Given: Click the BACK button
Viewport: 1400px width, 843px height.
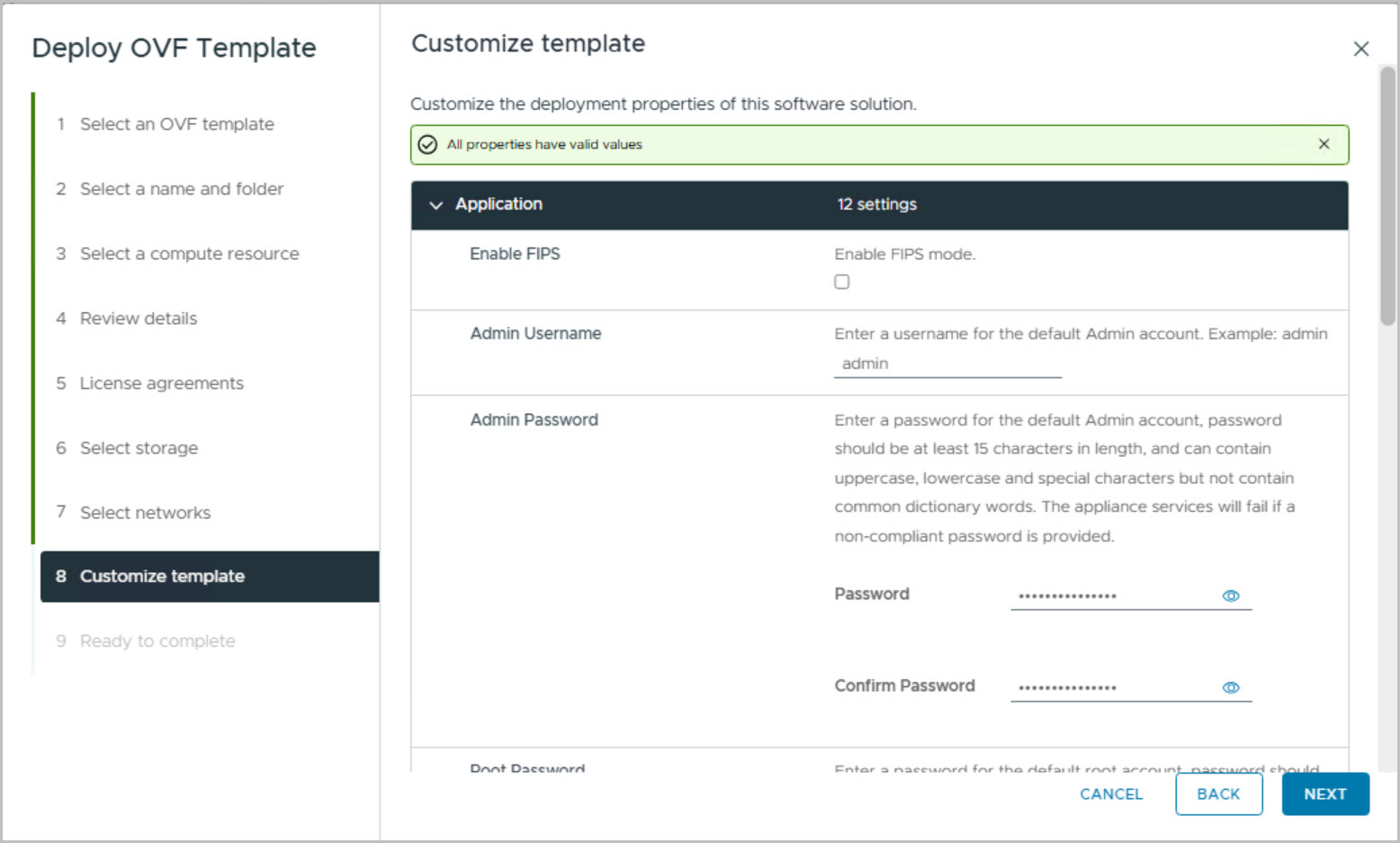Looking at the screenshot, I should pos(1218,794).
